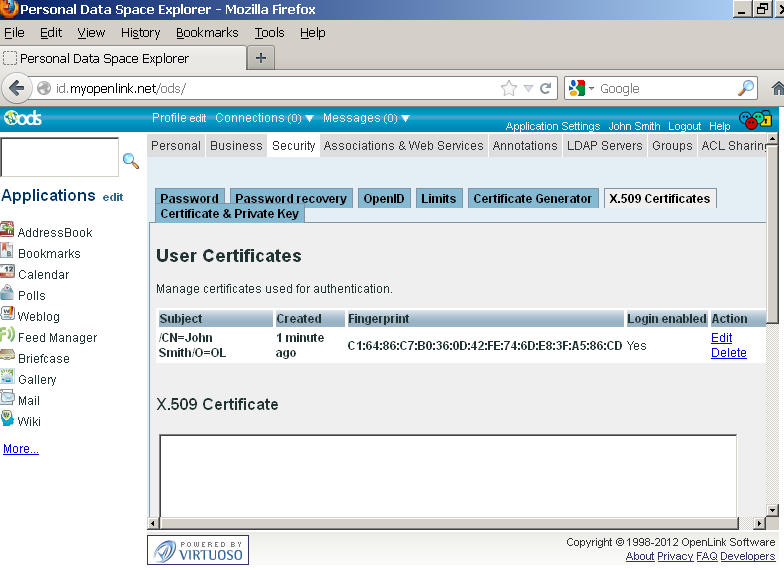
Task: Bookmark page with the star icon
Action: point(509,88)
